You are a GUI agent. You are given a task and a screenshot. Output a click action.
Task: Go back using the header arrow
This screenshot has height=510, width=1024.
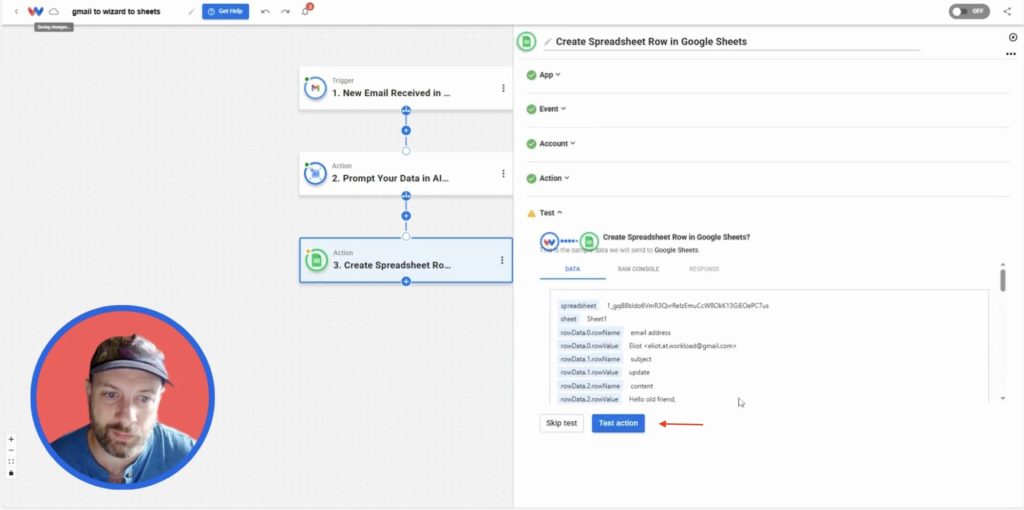[16, 12]
